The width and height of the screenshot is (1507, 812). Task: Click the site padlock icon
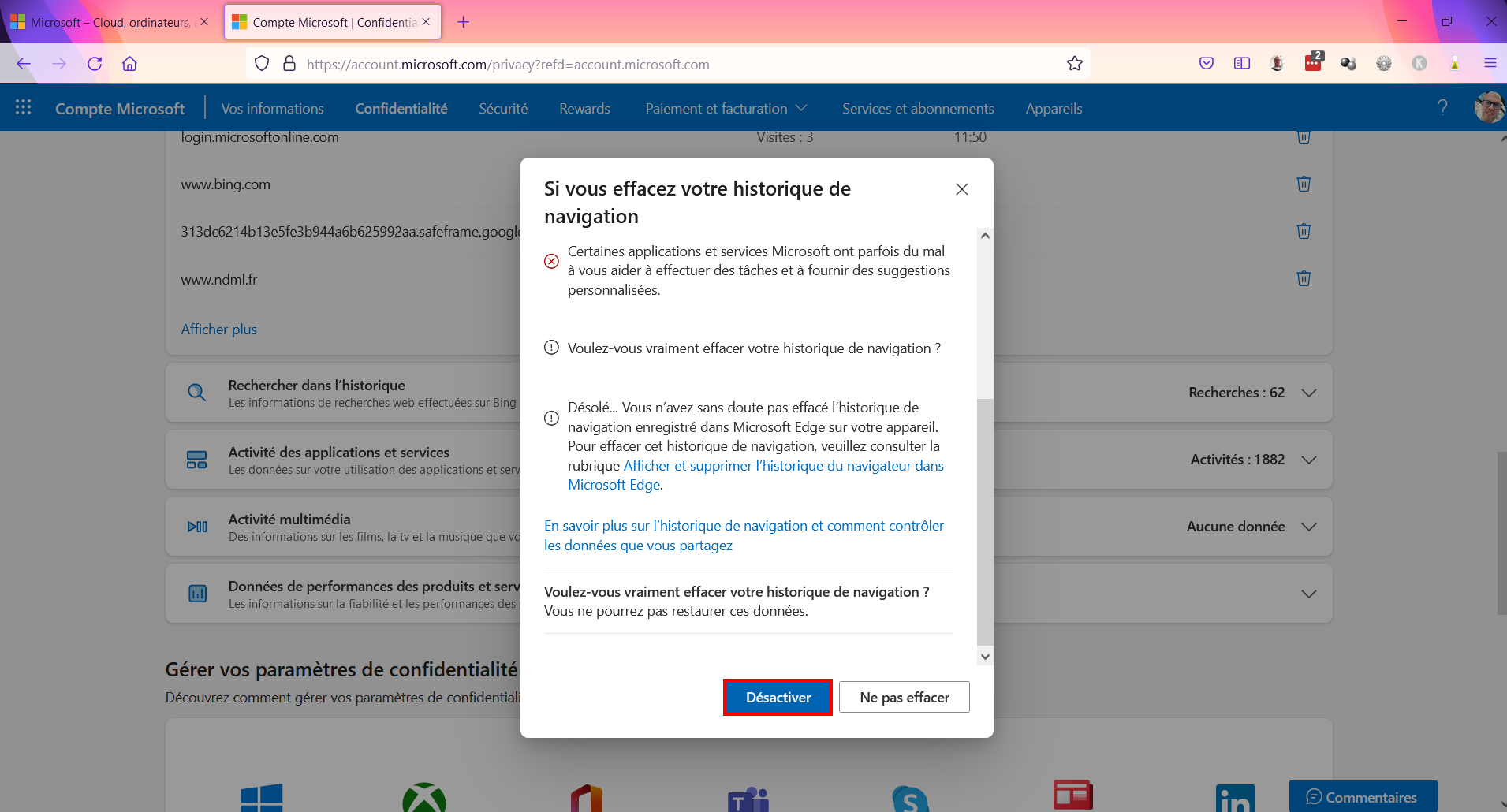coord(289,64)
